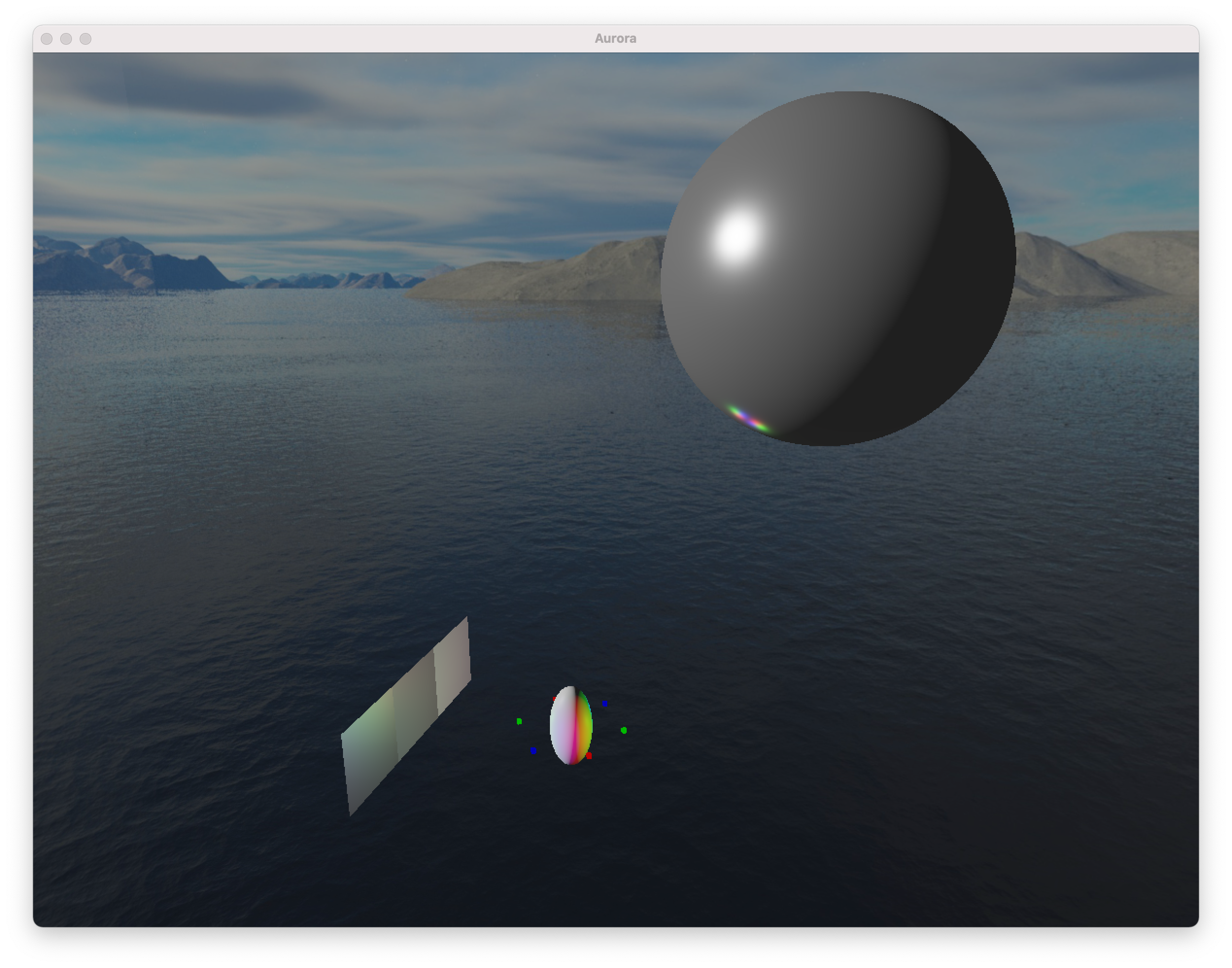The width and height of the screenshot is (1232, 968).
Task: Click the bright specular highlight on the gray sphere
Action: click(736, 235)
